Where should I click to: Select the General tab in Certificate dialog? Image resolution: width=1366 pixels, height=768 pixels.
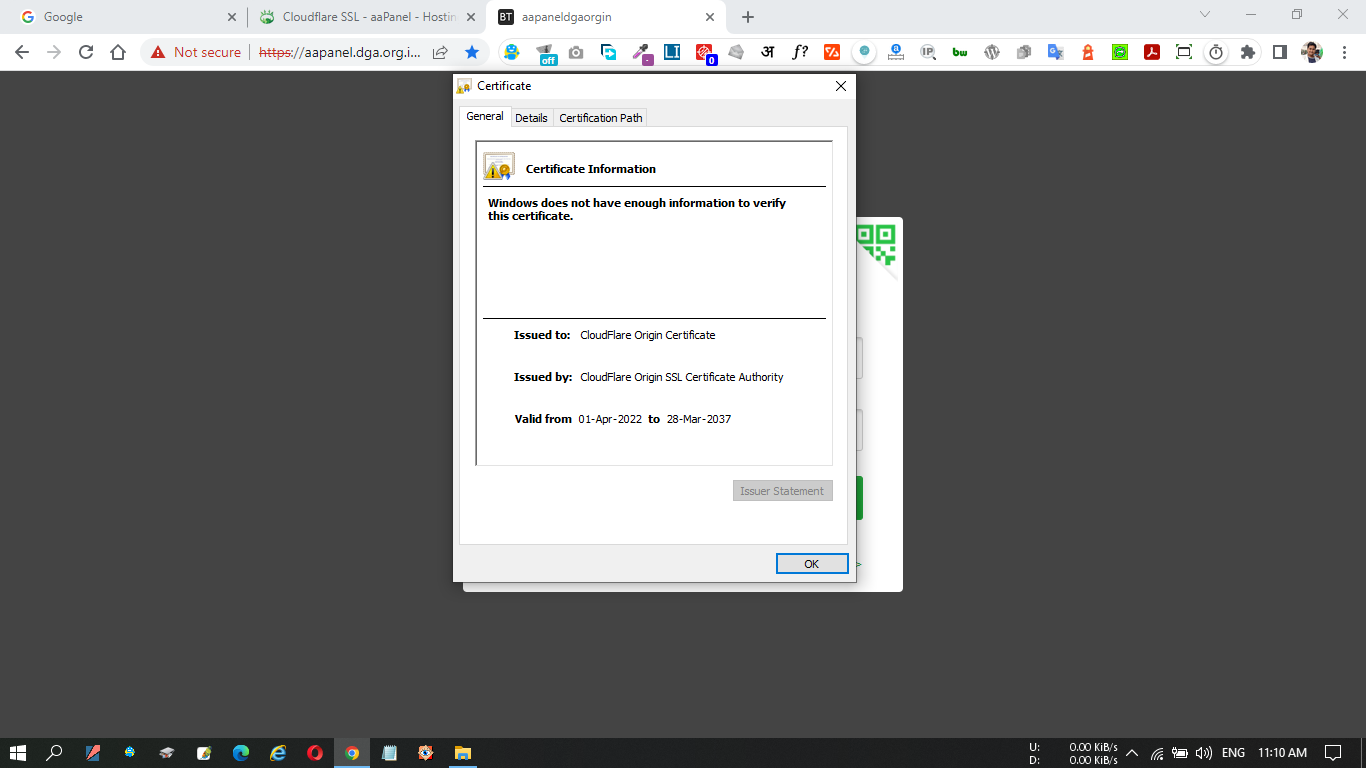[485, 116]
